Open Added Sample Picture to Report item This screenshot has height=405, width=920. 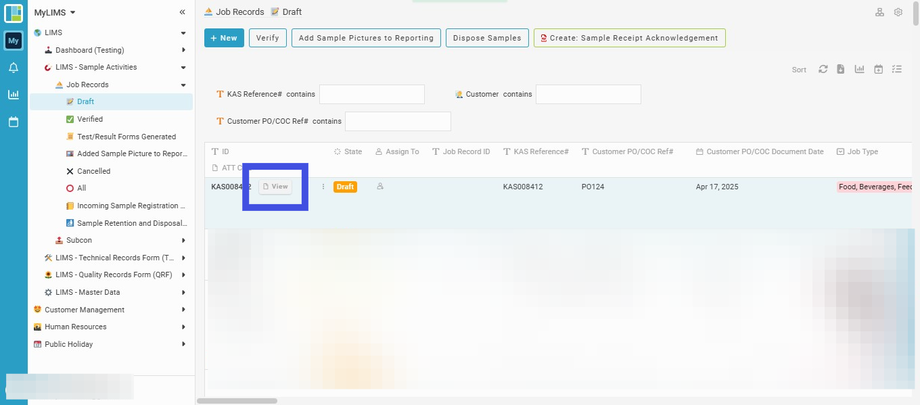coord(111,154)
